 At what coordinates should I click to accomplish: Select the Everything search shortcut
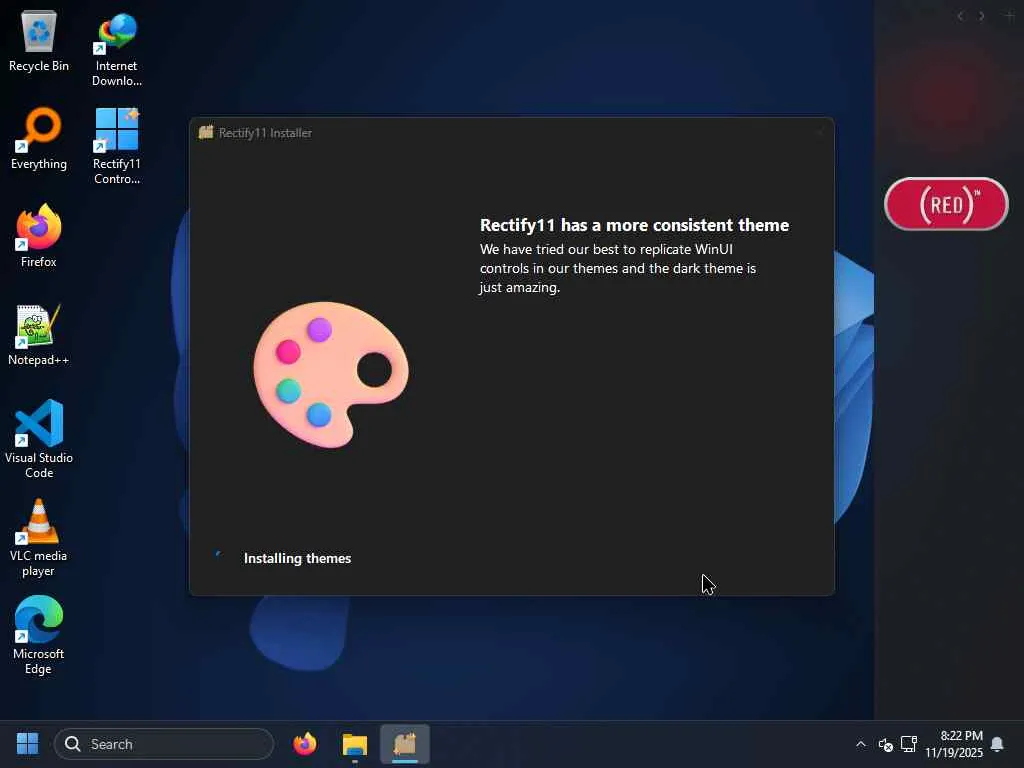click(x=39, y=139)
